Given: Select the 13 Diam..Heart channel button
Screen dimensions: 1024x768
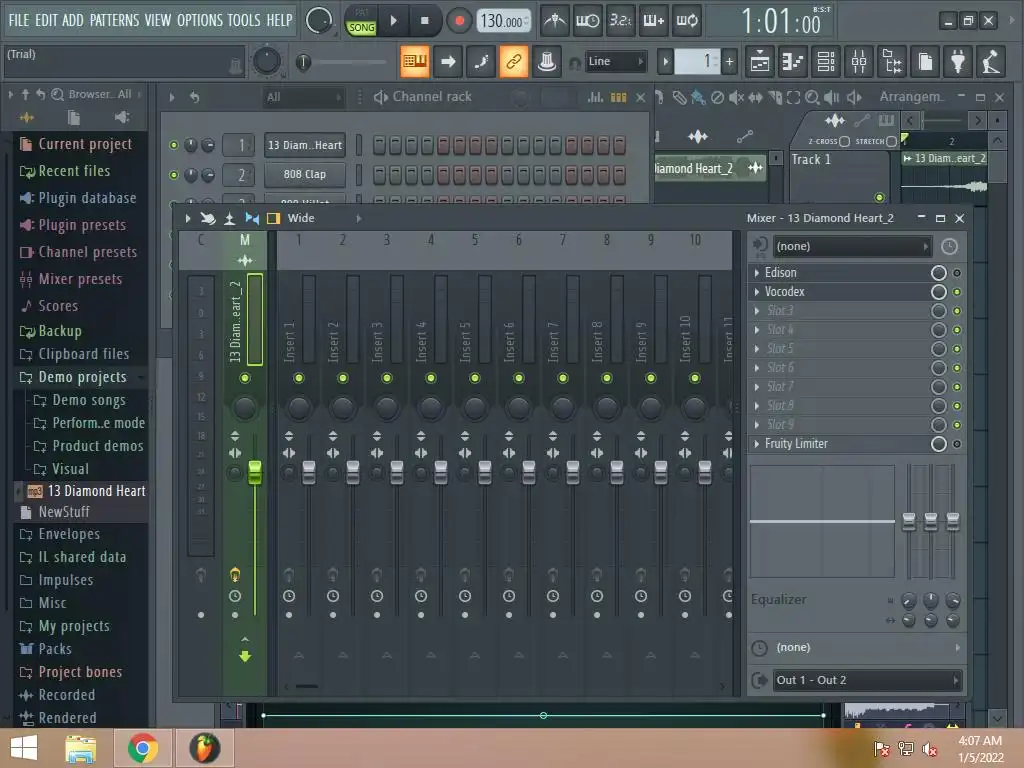Looking at the screenshot, I should click(305, 145).
